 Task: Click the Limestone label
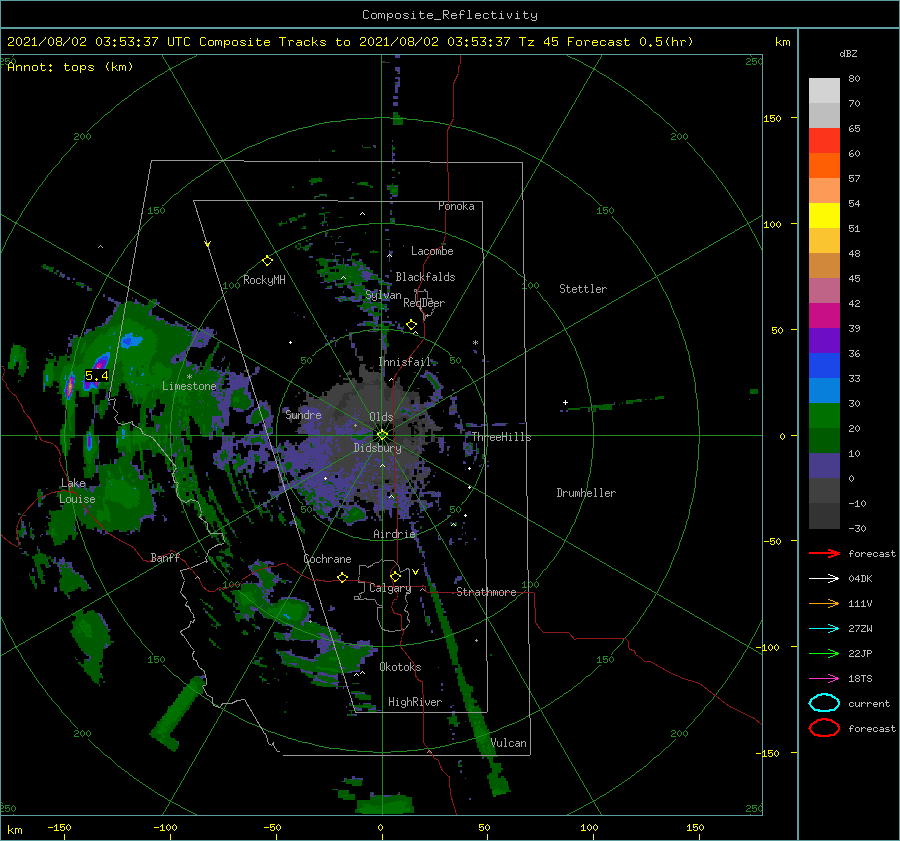(189, 386)
